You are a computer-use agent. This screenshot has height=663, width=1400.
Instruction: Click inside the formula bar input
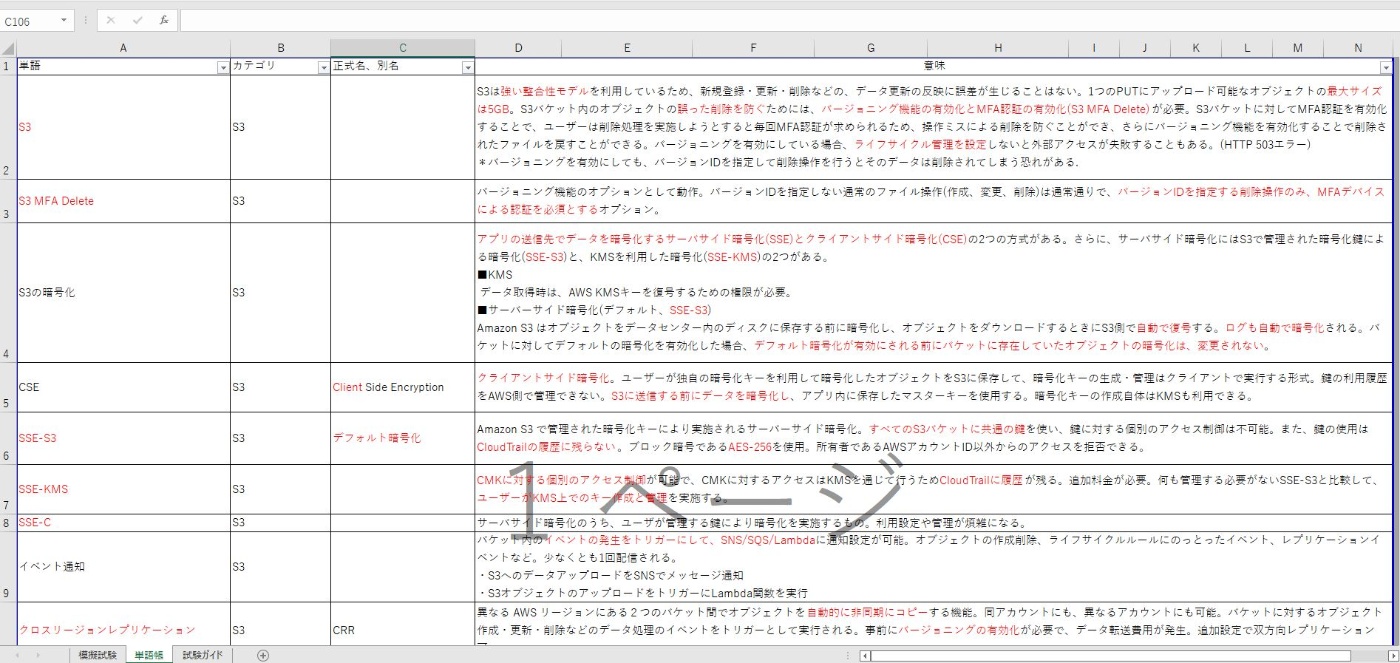coord(788,21)
